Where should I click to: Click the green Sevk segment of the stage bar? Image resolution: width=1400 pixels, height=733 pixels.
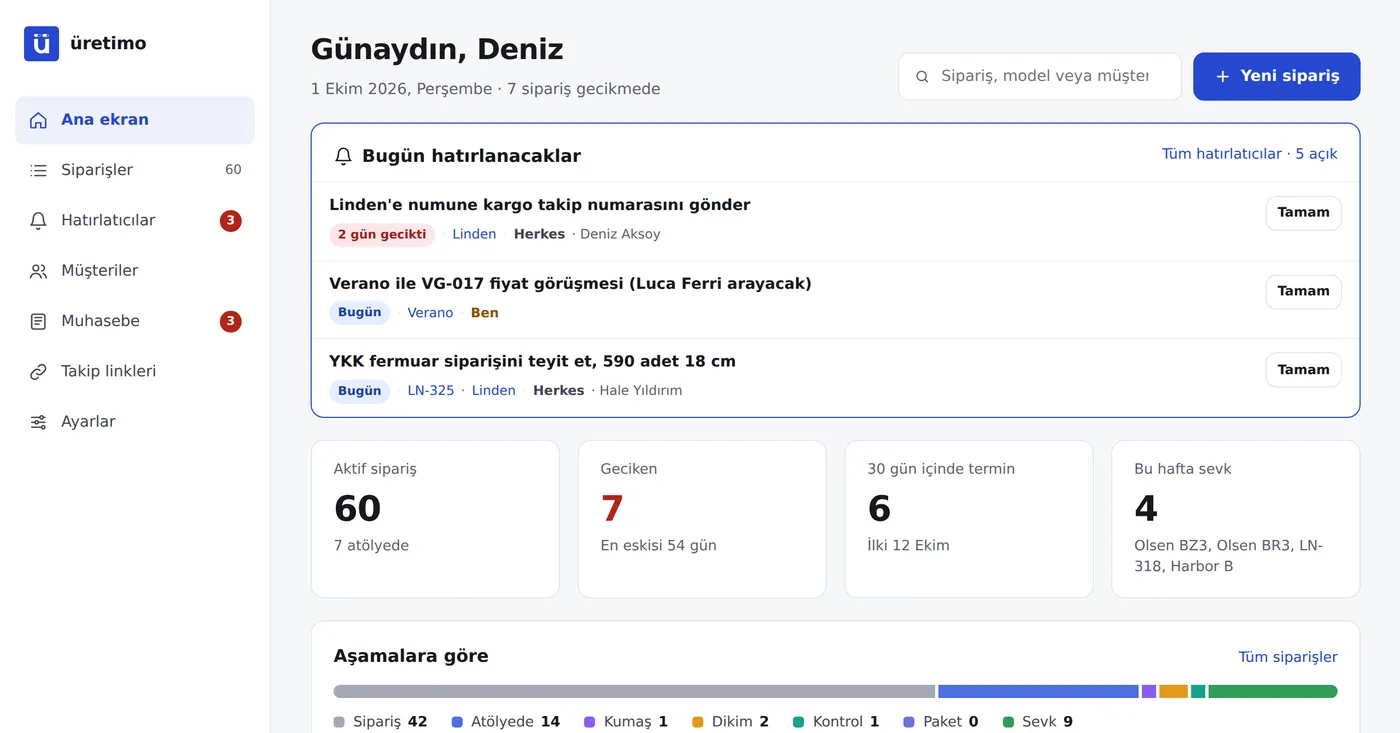(1273, 692)
